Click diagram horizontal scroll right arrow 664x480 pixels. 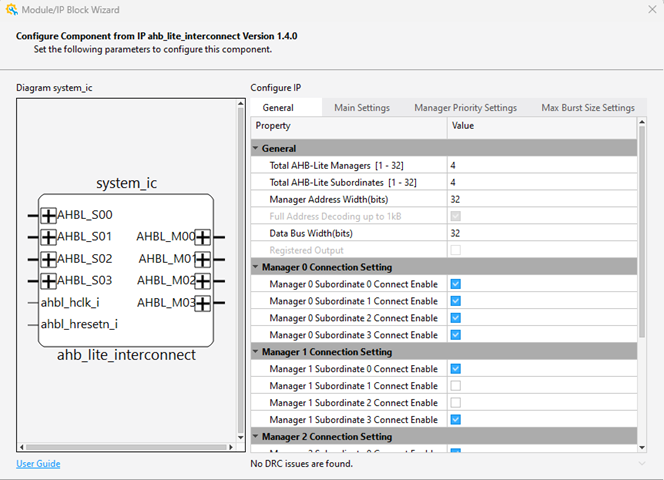coord(231,447)
